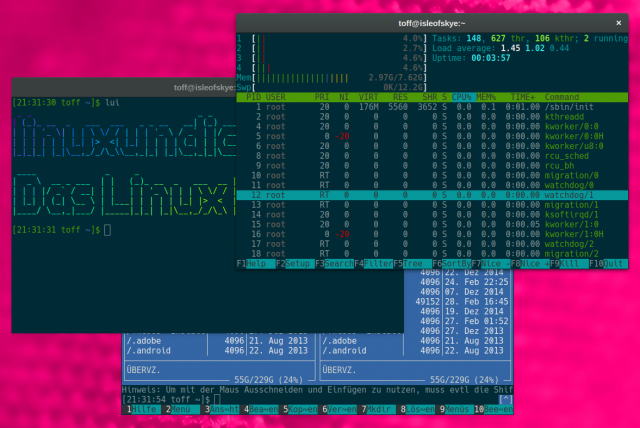Sort by the NI column header

coord(344,97)
